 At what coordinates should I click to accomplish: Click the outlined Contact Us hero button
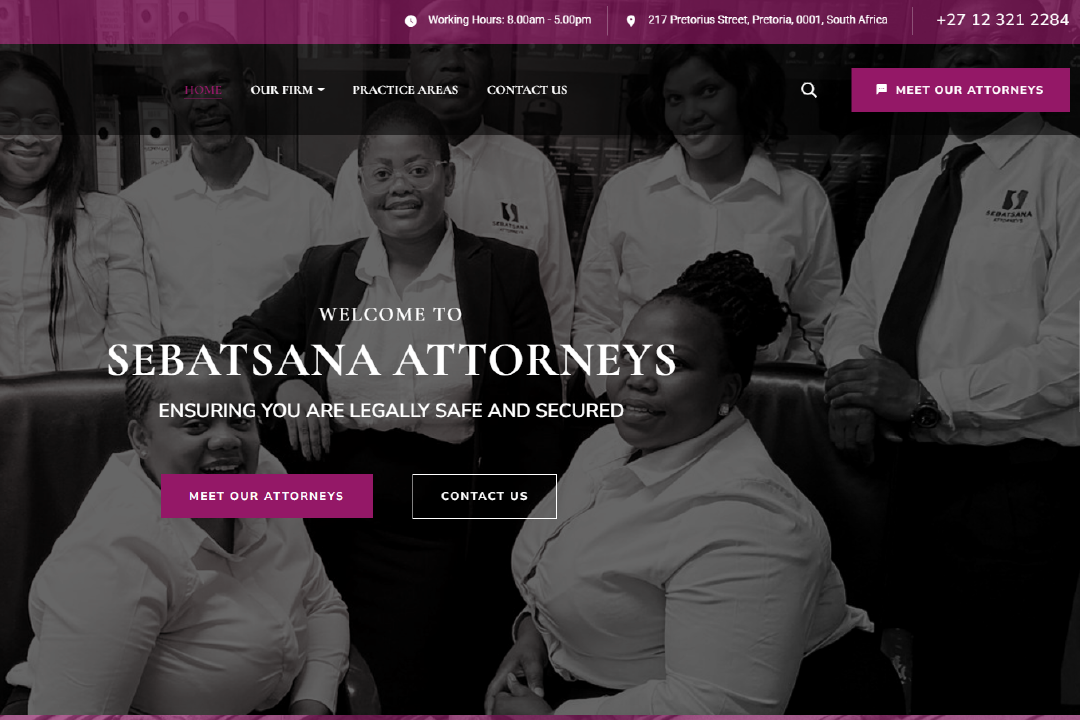click(x=484, y=496)
